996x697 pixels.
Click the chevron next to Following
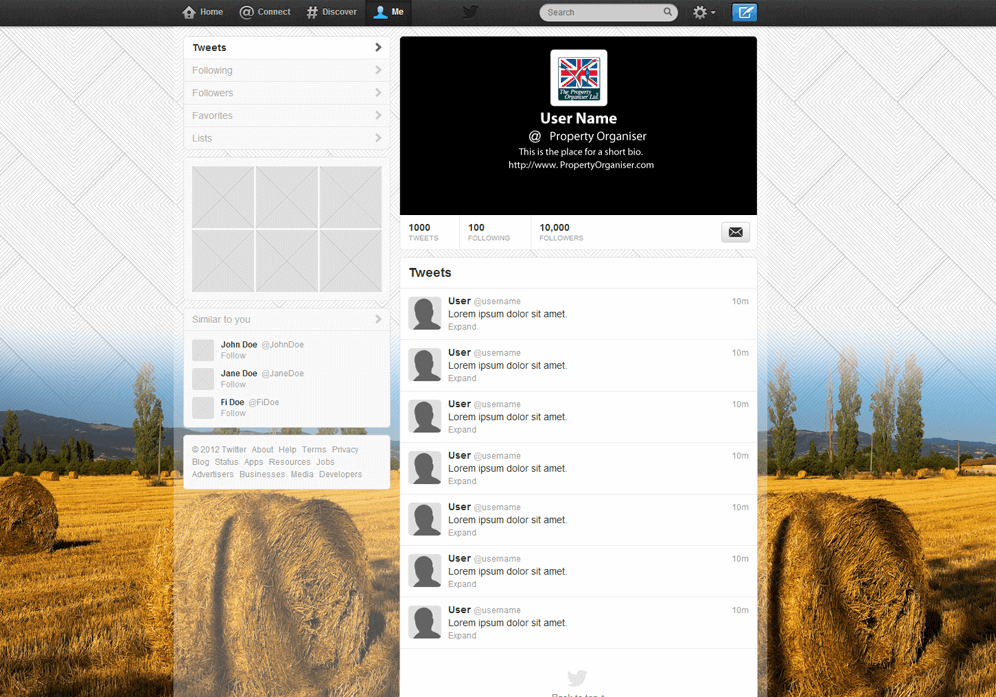(x=378, y=70)
